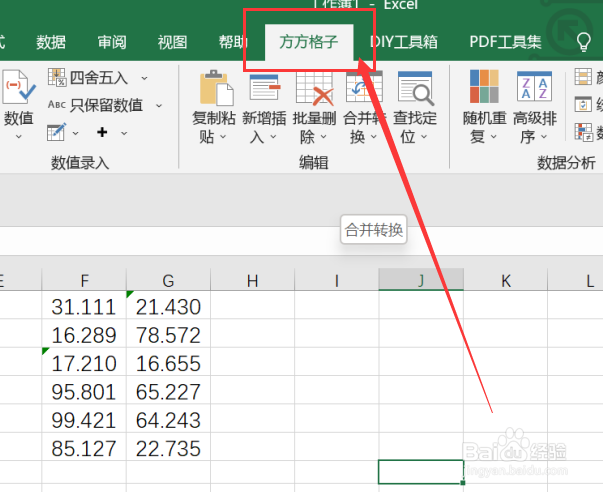This screenshot has width=603, height=492.
Task: Select the cell containing 16.655
Action: 168,363
